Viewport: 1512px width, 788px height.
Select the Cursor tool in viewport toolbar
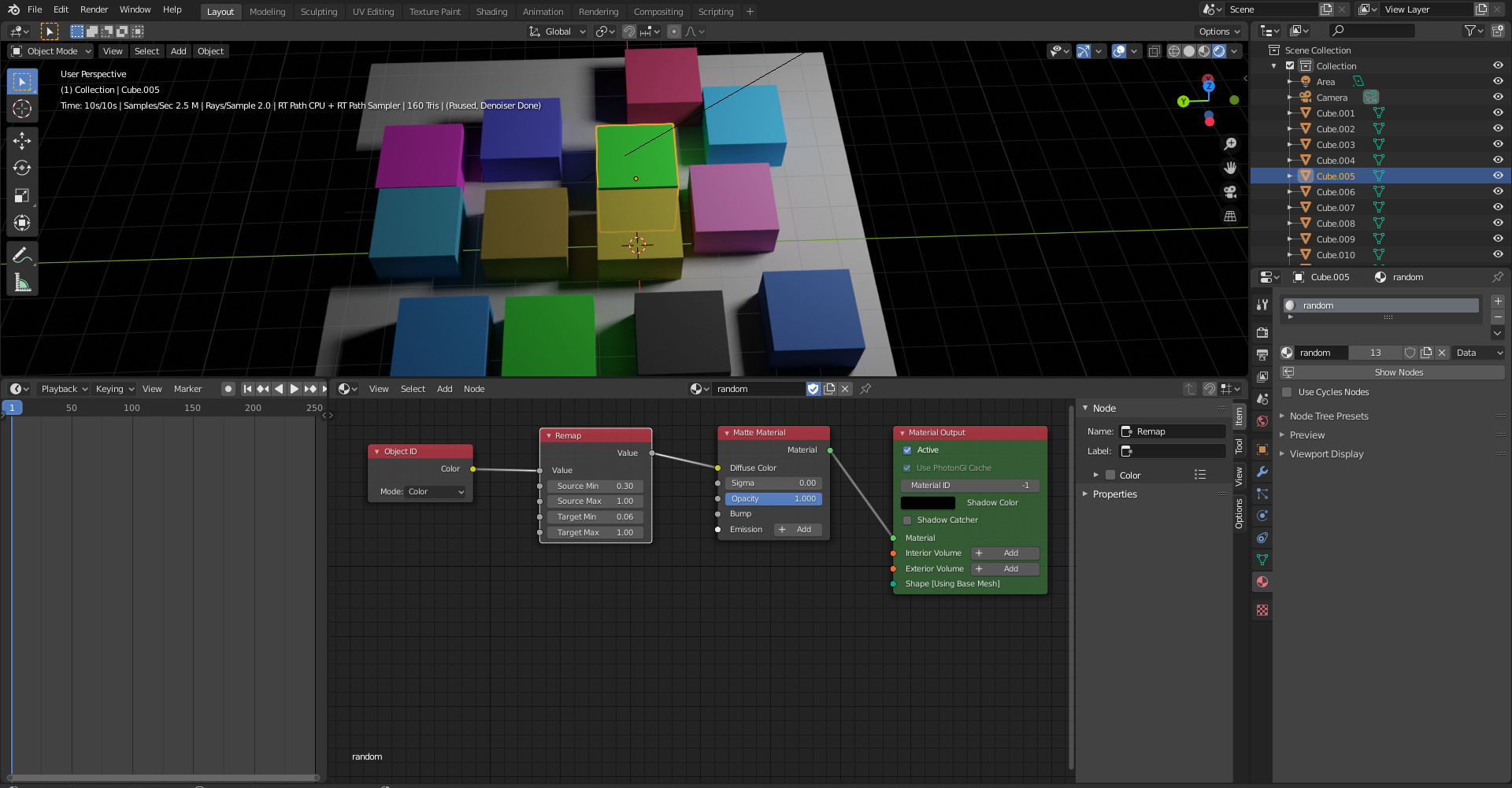tap(22, 109)
